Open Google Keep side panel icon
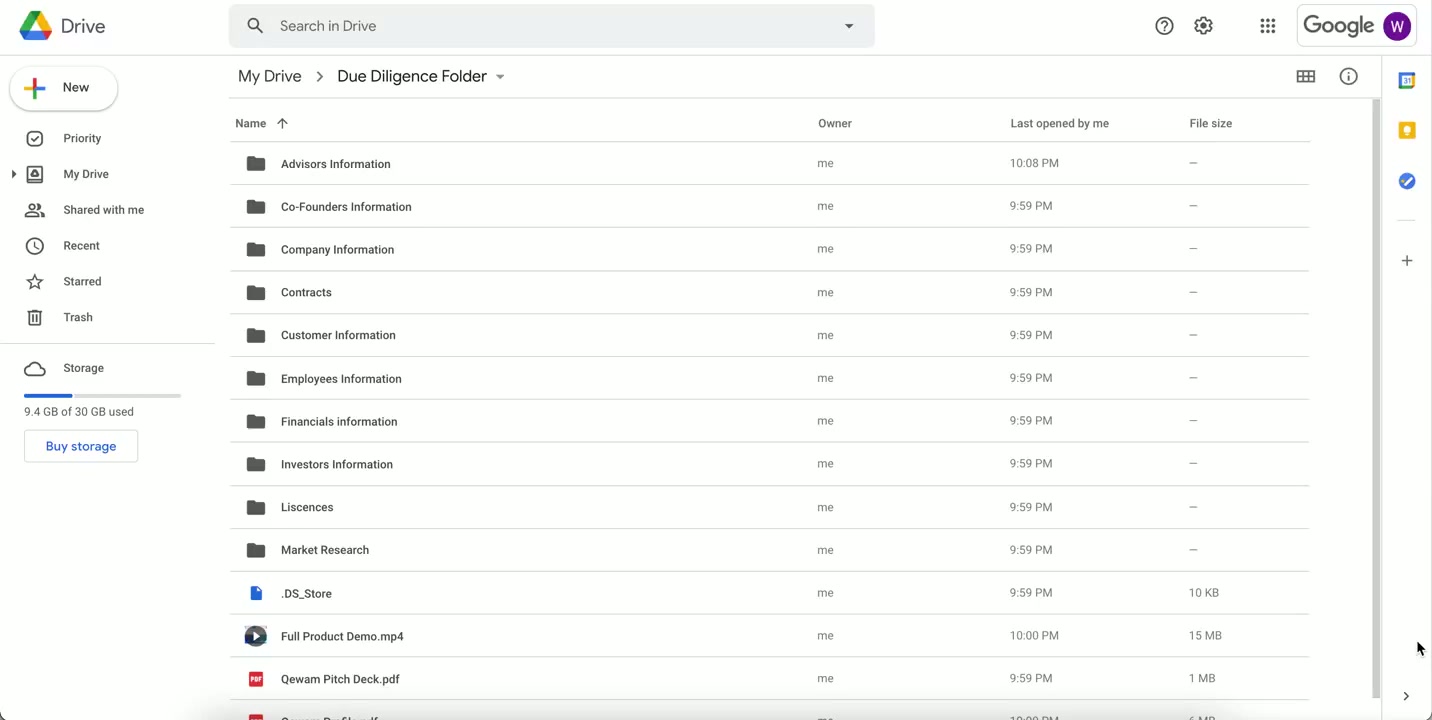 pos(1407,131)
